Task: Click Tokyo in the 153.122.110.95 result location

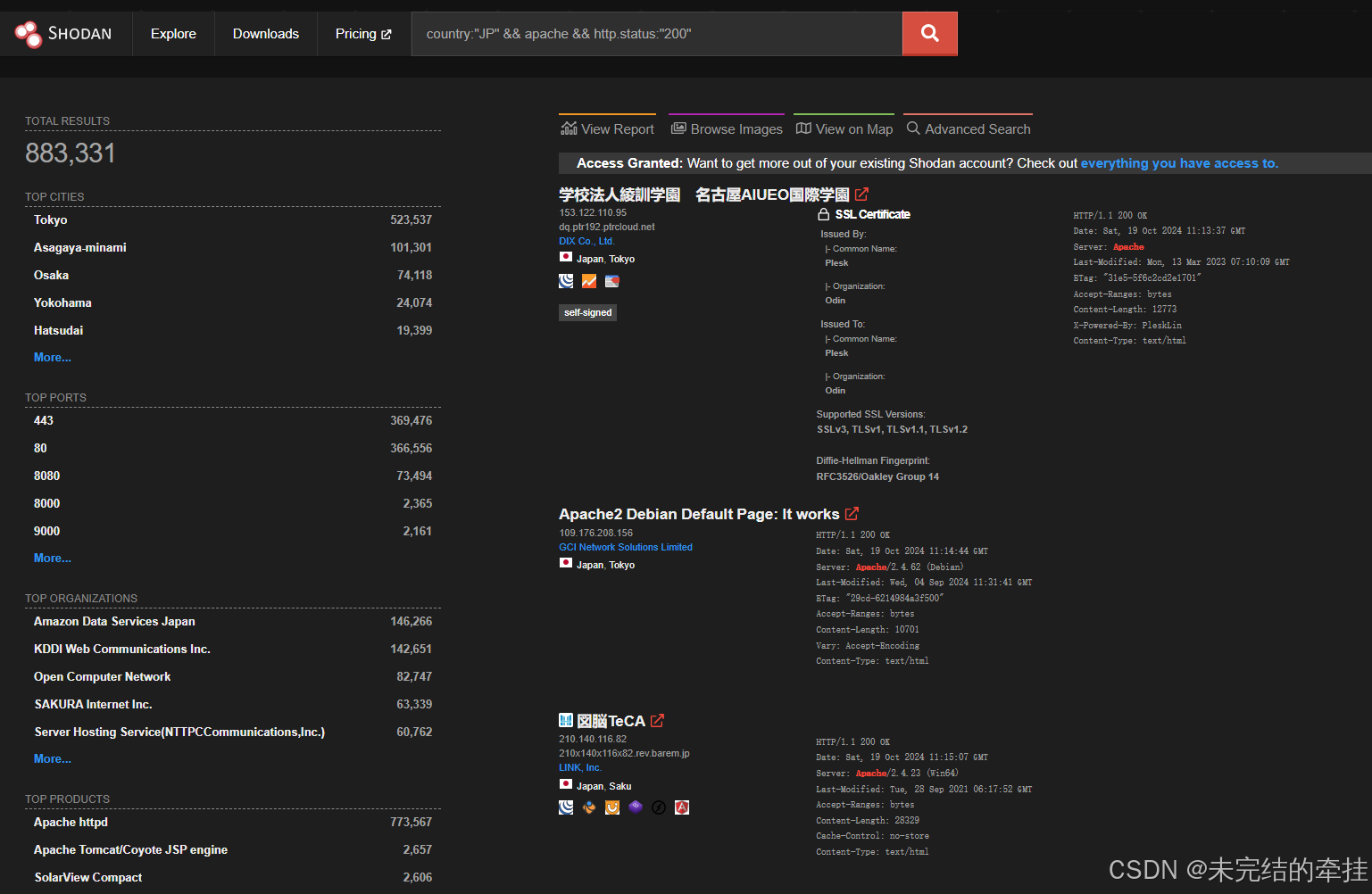Action: pos(622,259)
